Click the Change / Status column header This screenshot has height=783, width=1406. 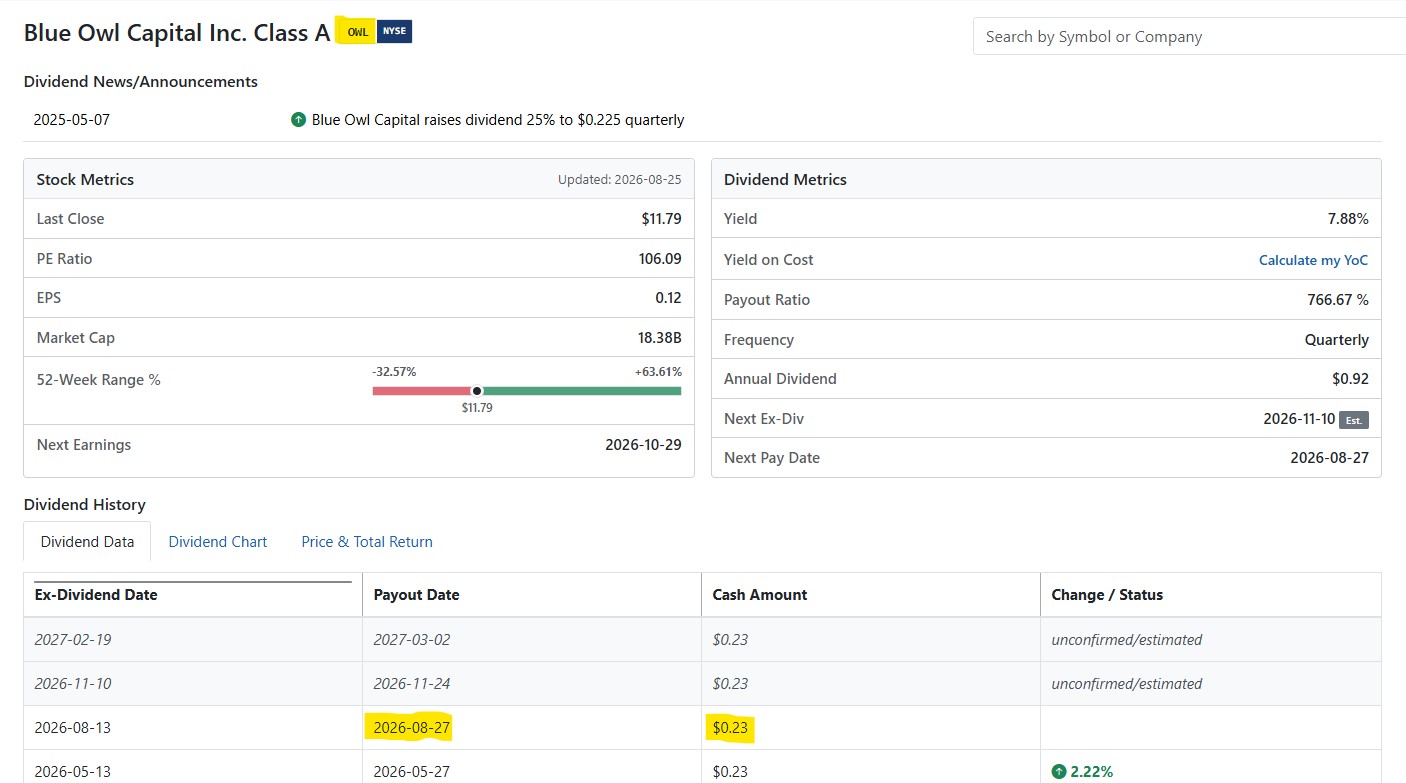(x=1107, y=594)
